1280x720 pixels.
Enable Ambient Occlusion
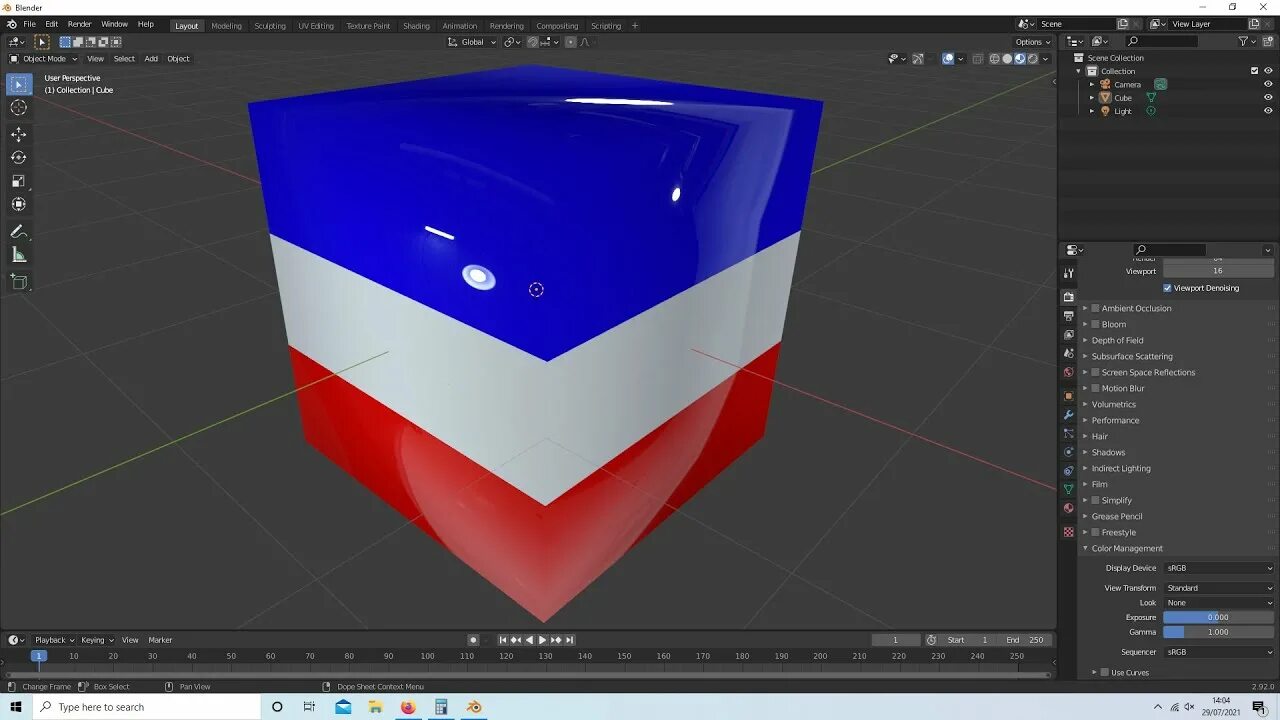click(1094, 308)
